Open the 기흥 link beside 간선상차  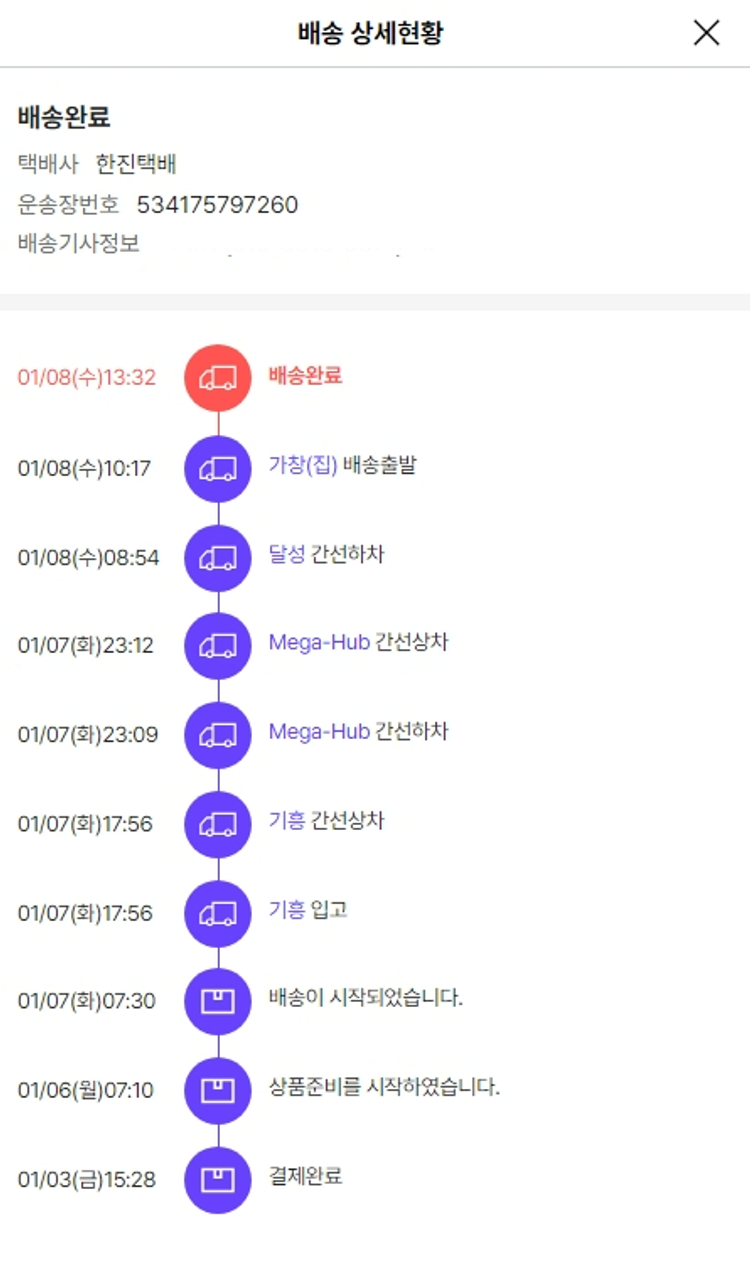point(287,821)
